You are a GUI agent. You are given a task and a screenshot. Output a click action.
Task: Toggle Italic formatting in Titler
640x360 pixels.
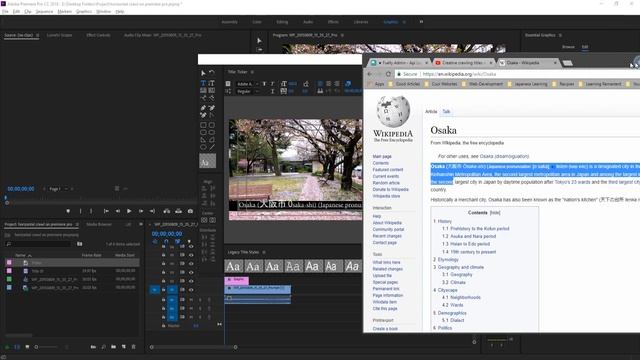pyautogui.click(x=272, y=84)
